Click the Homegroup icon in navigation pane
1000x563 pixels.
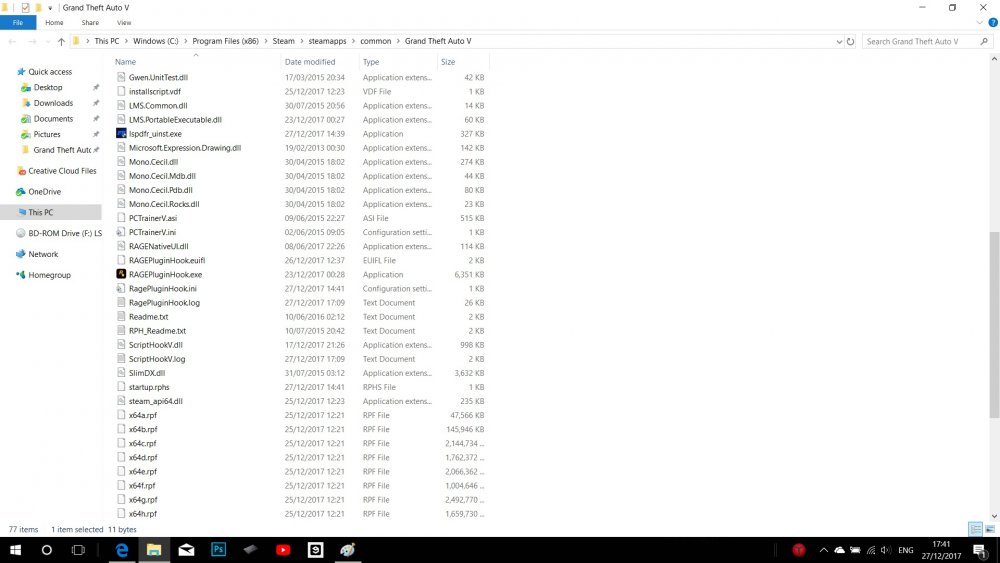[21, 275]
